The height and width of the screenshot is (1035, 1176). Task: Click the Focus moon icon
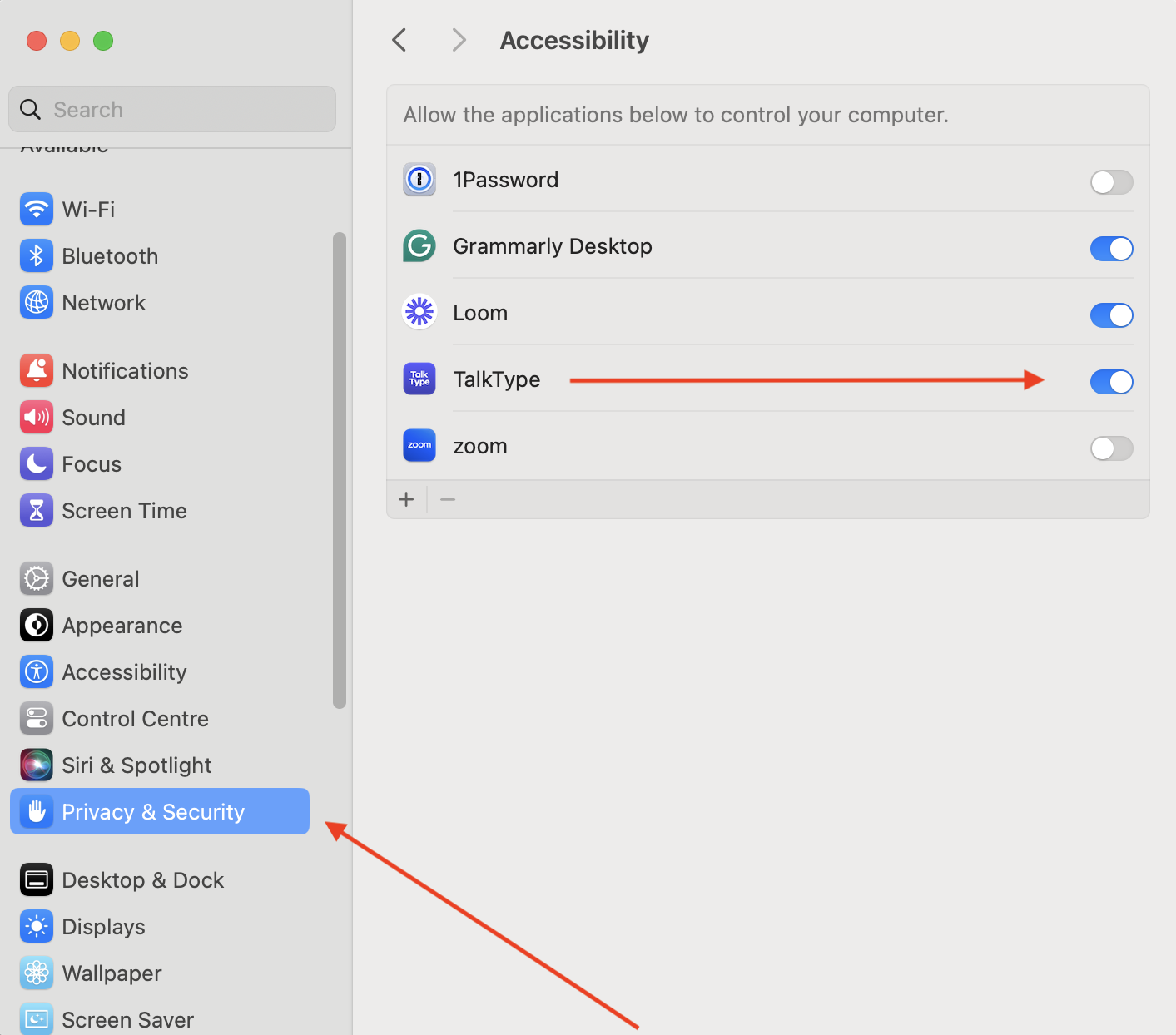pos(37,464)
